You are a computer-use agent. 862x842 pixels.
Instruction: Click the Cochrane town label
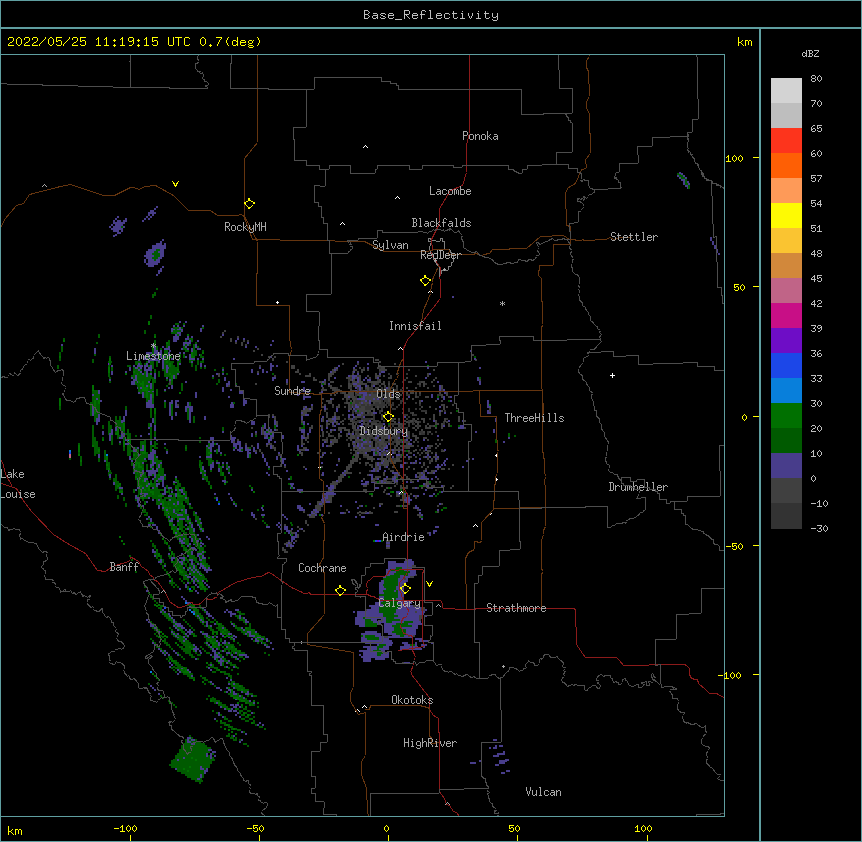pyautogui.click(x=322, y=568)
